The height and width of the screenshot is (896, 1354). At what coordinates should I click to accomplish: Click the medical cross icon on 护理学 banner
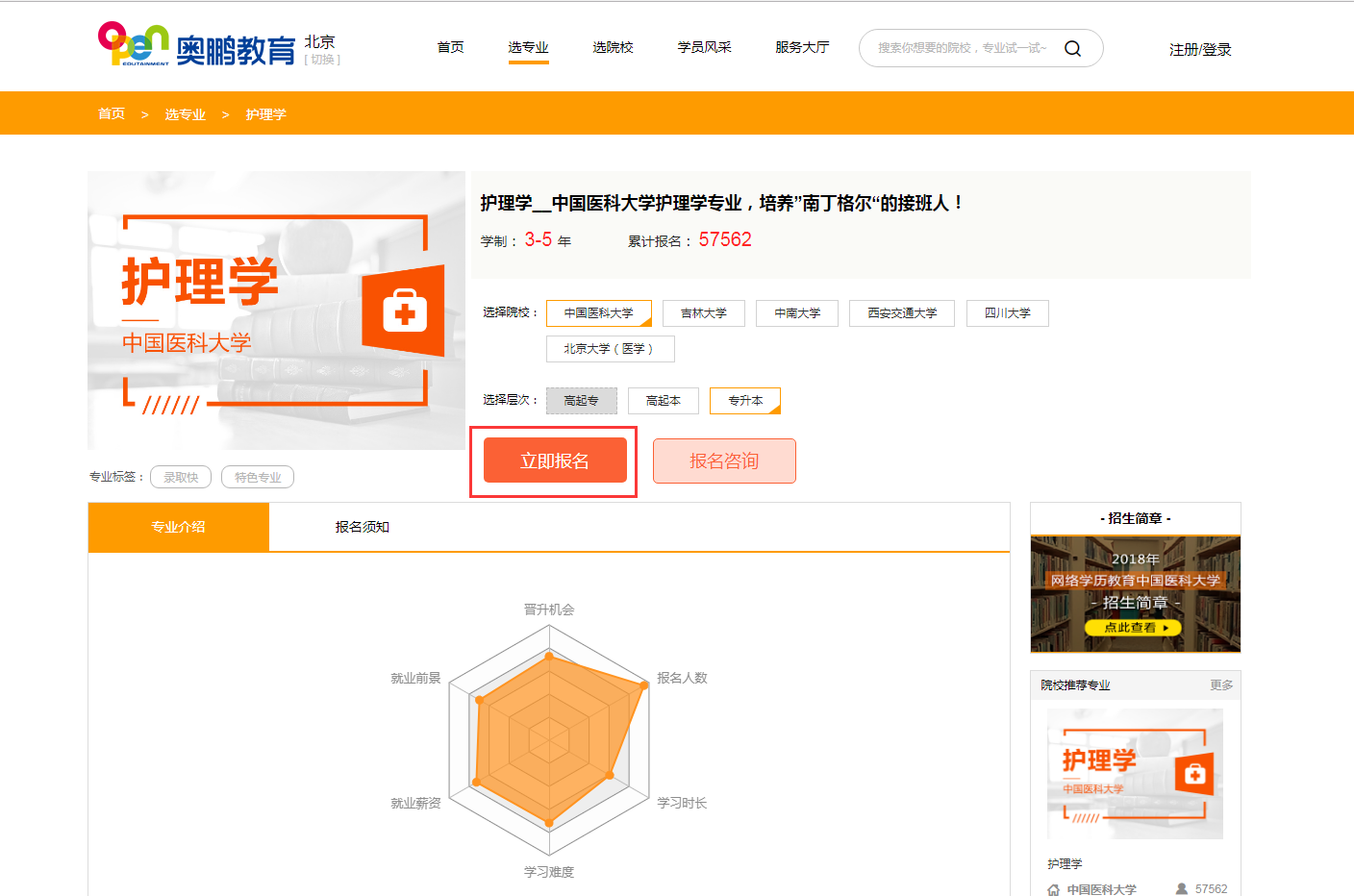coord(404,311)
